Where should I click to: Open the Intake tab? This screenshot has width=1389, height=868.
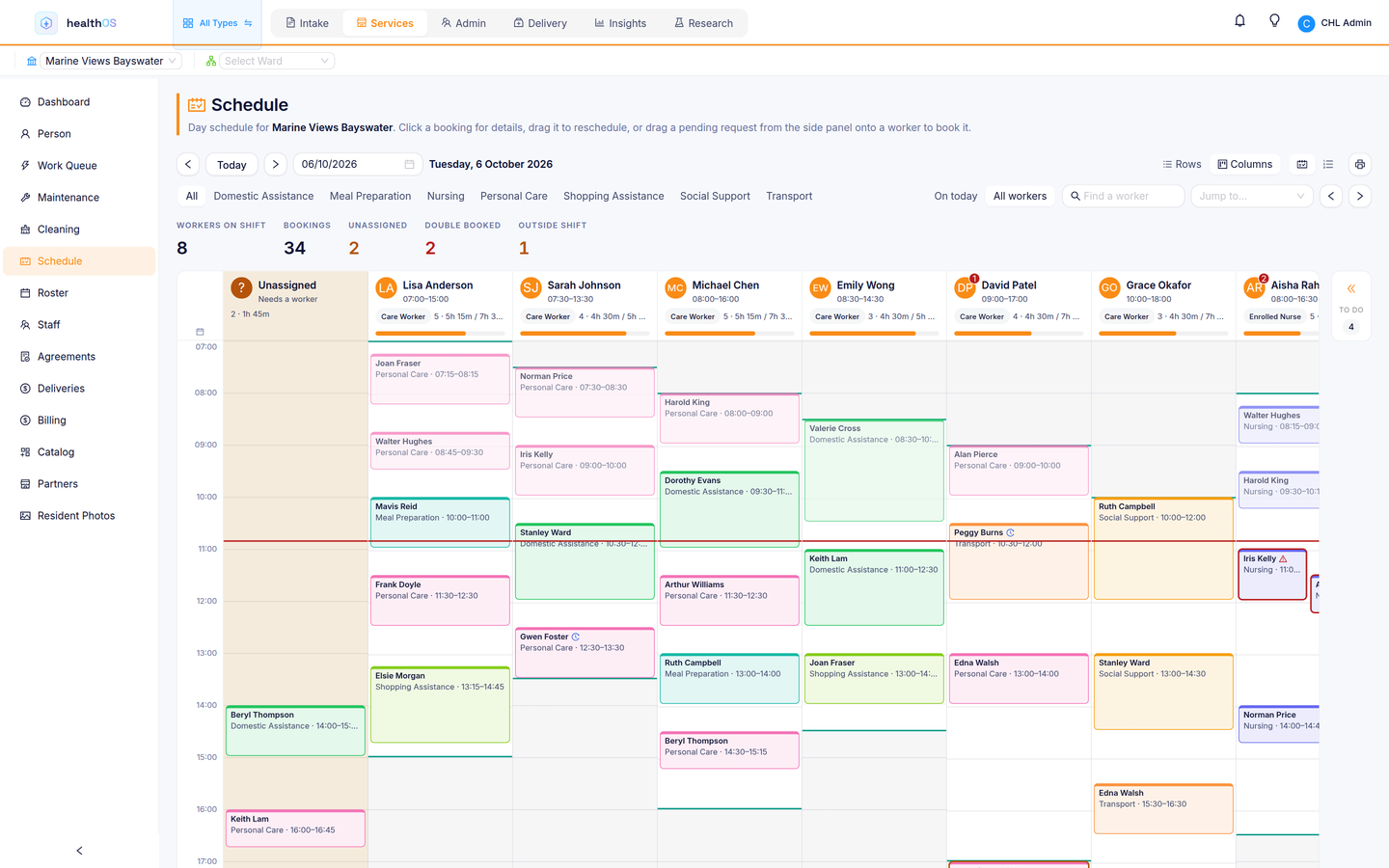tap(307, 23)
